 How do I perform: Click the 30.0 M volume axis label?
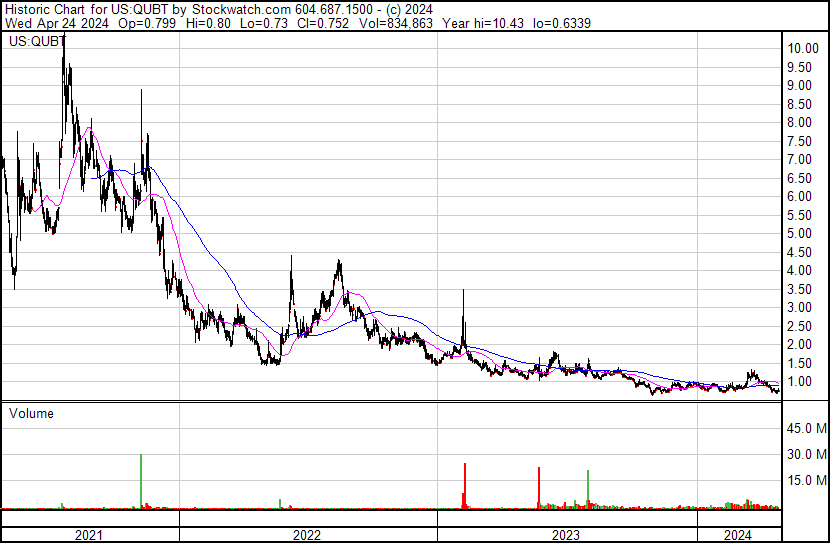(805, 454)
